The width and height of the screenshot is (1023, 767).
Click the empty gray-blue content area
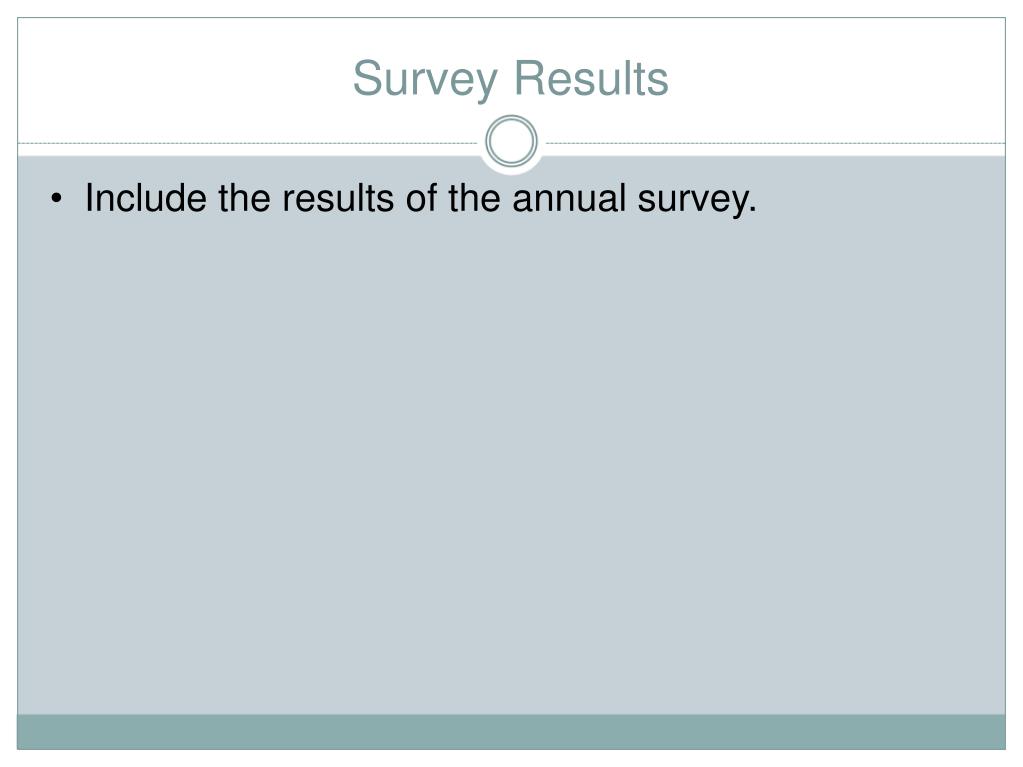511,457
